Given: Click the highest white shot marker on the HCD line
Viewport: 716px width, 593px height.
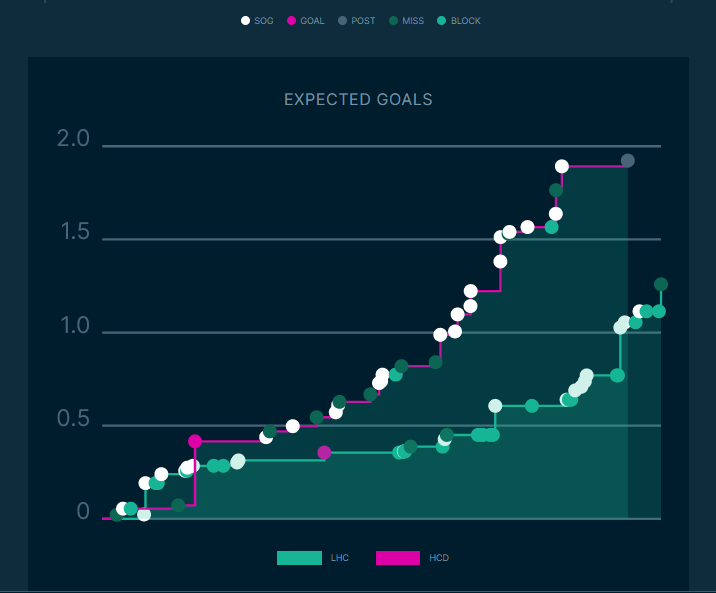Looking at the screenshot, I should click(562, 166).
